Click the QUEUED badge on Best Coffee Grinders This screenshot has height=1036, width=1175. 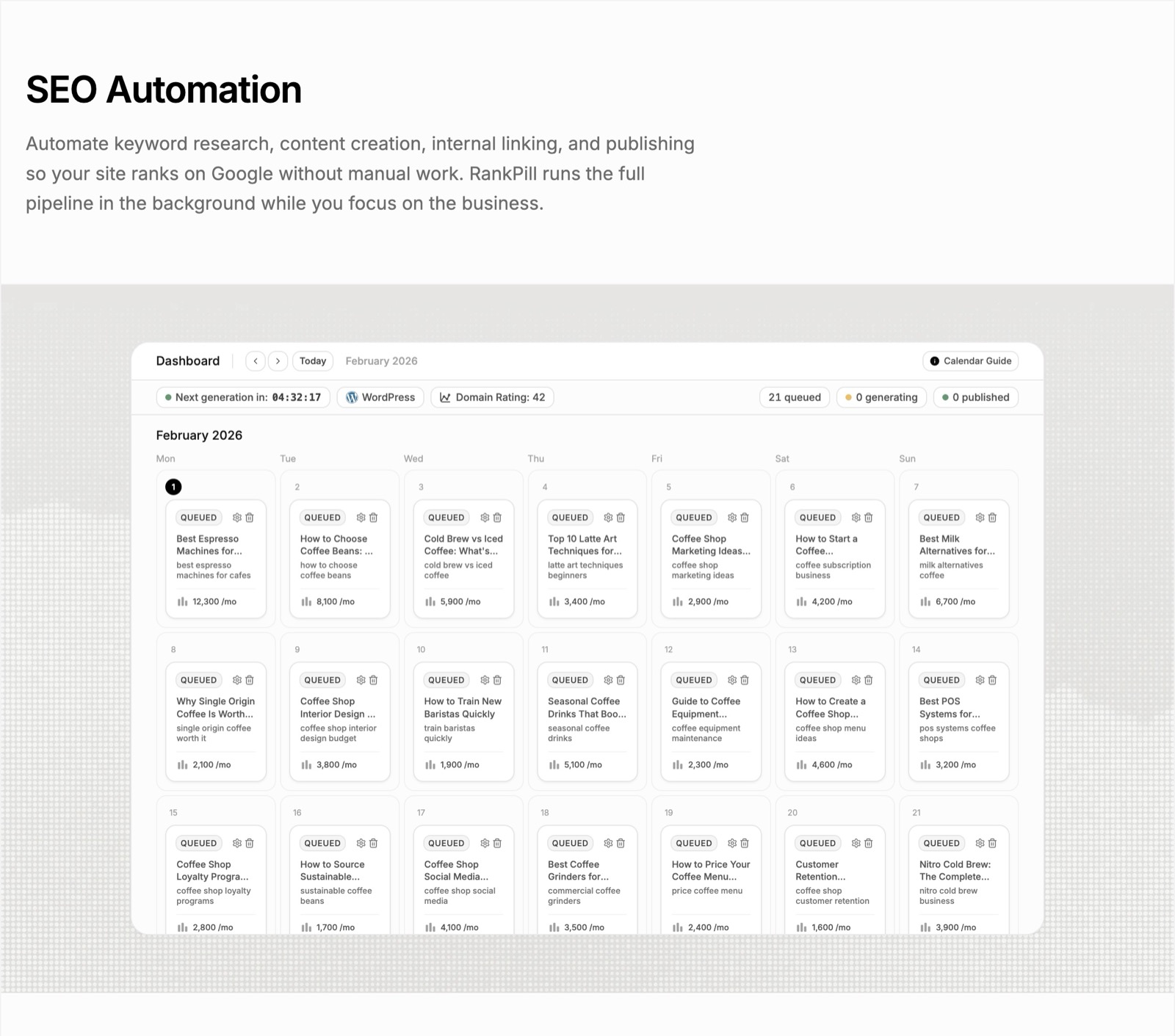570,844
